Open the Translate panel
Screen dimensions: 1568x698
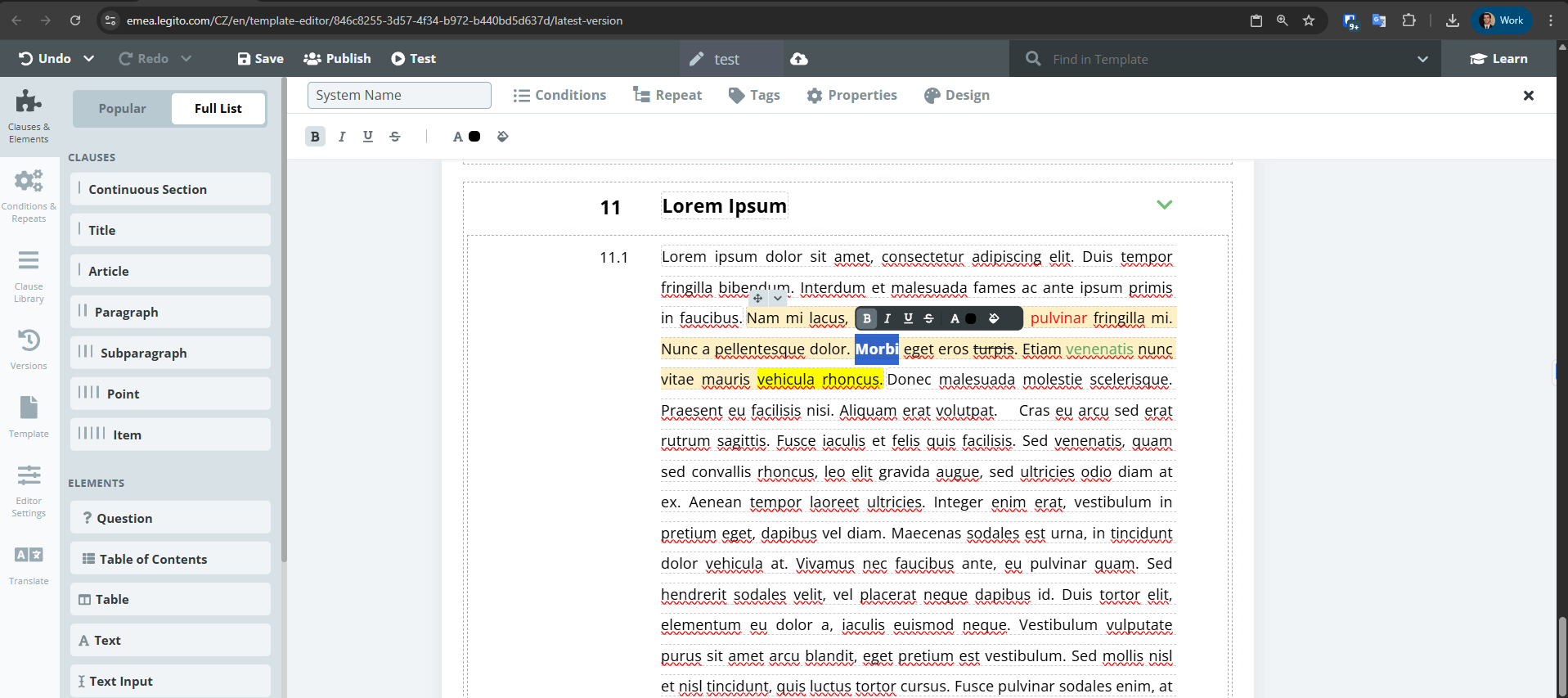[29, 565]
